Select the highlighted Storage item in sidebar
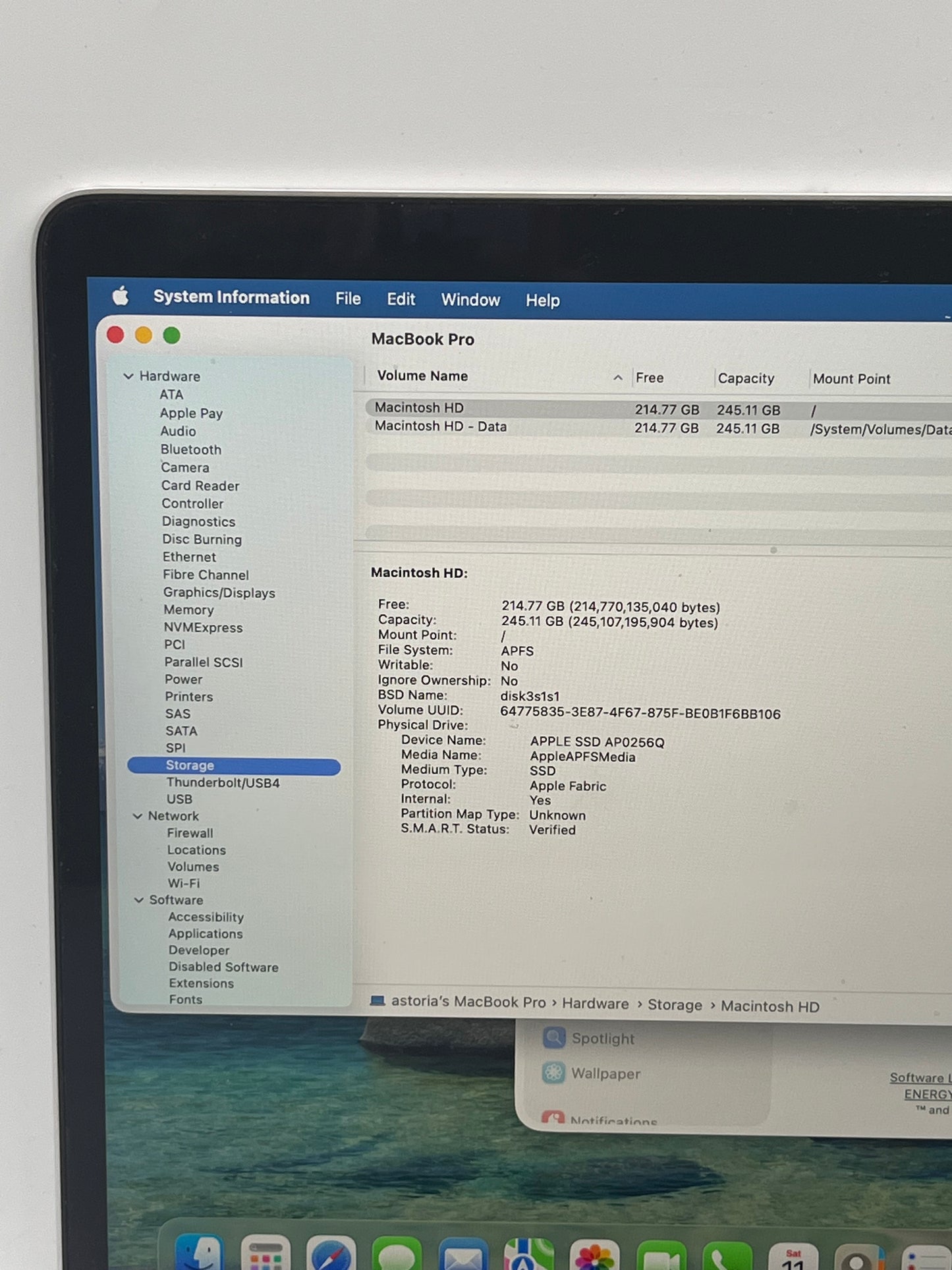952x1270 pixels. coord(234,766)
